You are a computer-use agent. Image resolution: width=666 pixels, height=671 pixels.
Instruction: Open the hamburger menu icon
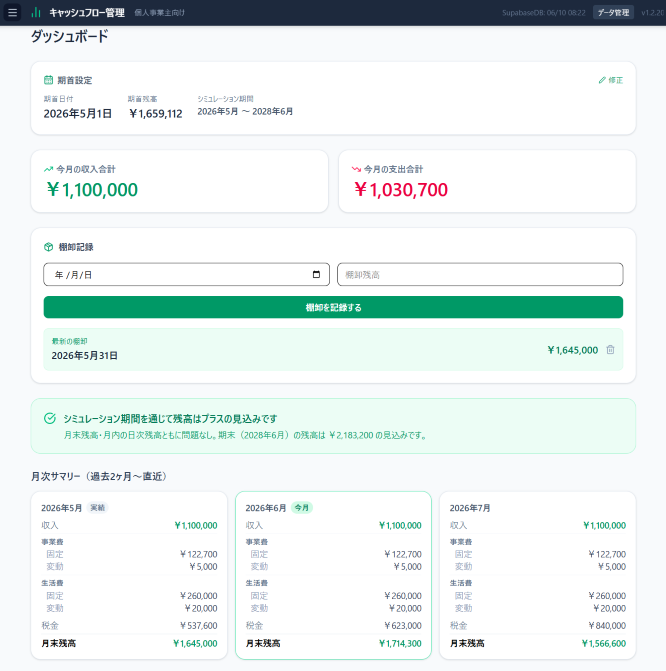[12, 12]
